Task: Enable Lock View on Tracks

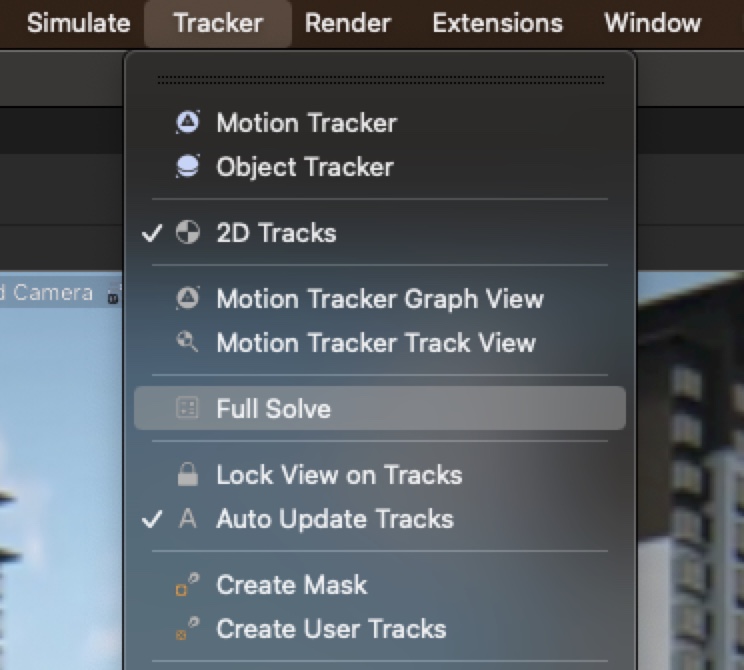Action: 338,475
